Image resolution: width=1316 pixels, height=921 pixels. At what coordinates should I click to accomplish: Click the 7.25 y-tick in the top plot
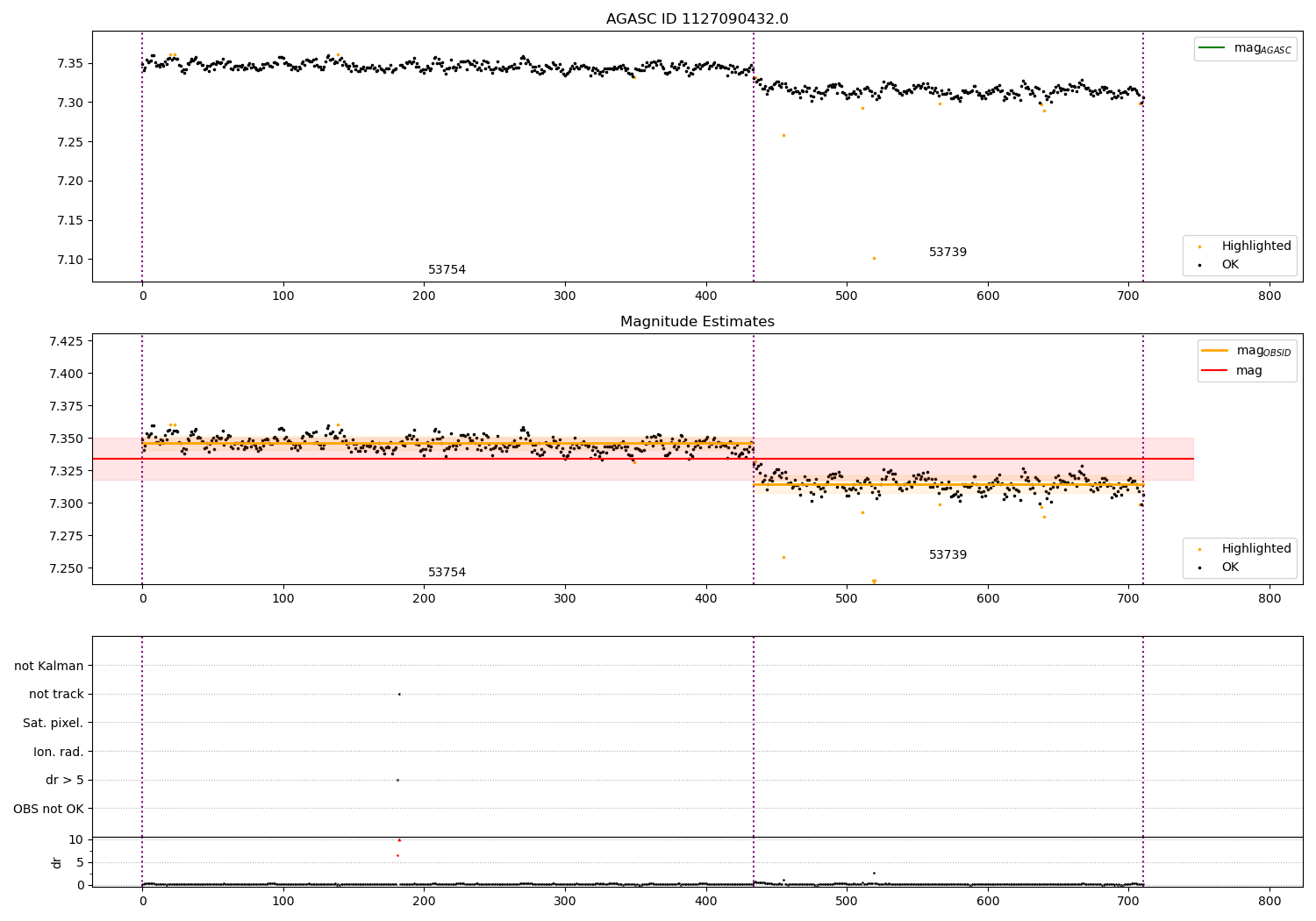70,142
